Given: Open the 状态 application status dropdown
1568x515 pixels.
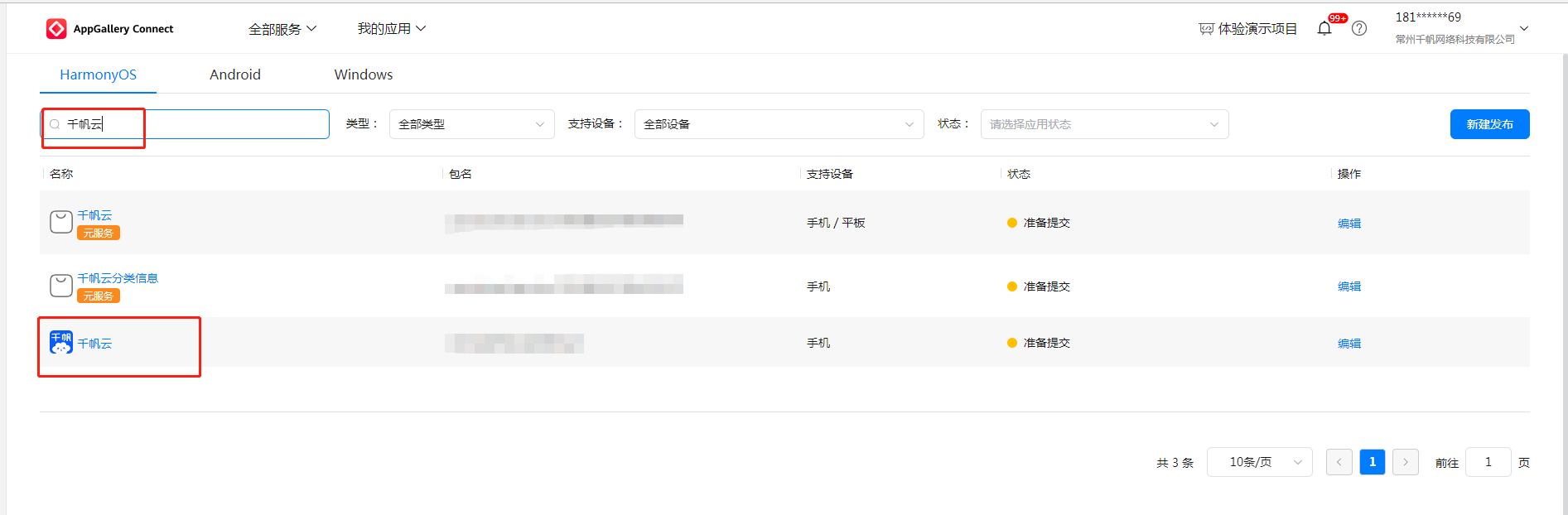Looking at the screenshot, I should tap(1105, 124).
